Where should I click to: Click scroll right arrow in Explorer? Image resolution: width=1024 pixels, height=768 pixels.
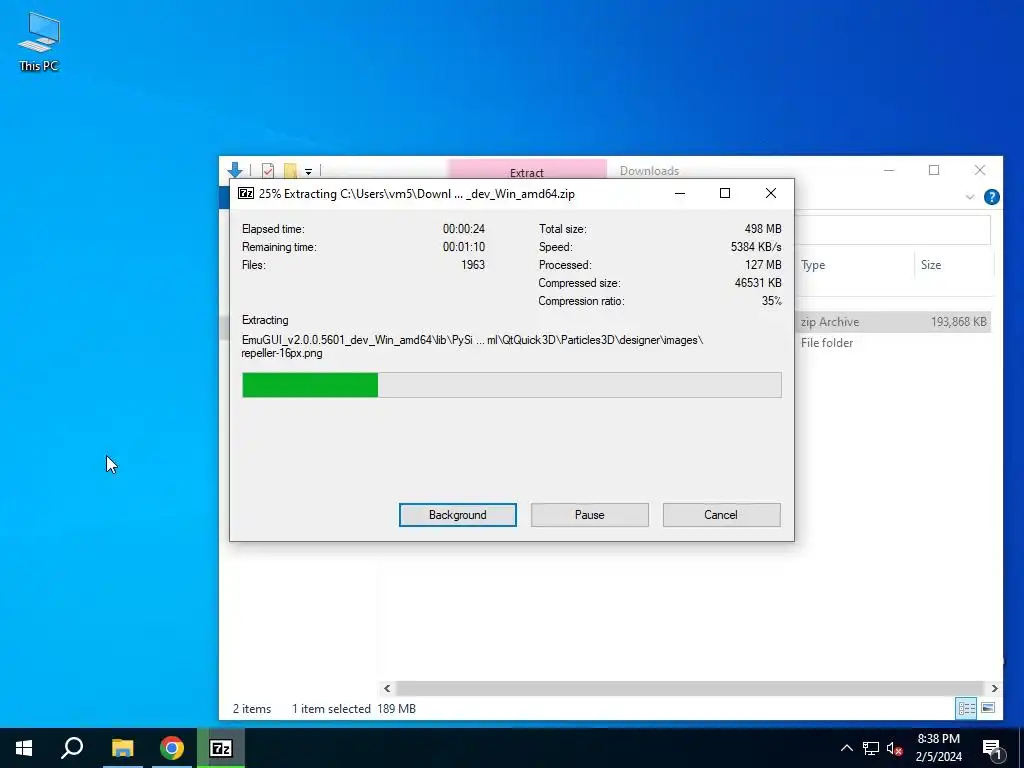pos(995,688)
